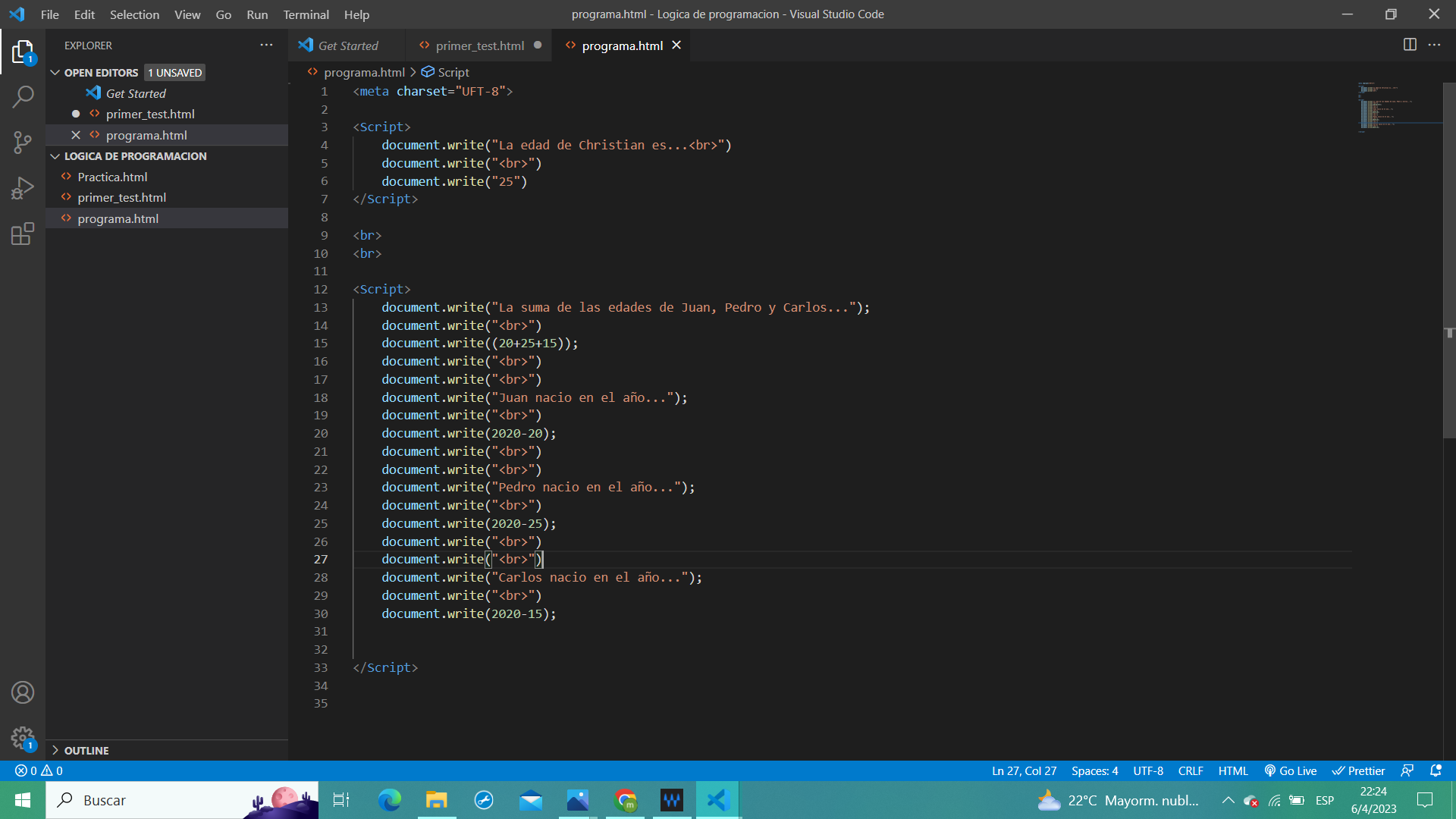Screen dimensions: 1456x819
Task: Open Source Control view icon
Action: 23,142
